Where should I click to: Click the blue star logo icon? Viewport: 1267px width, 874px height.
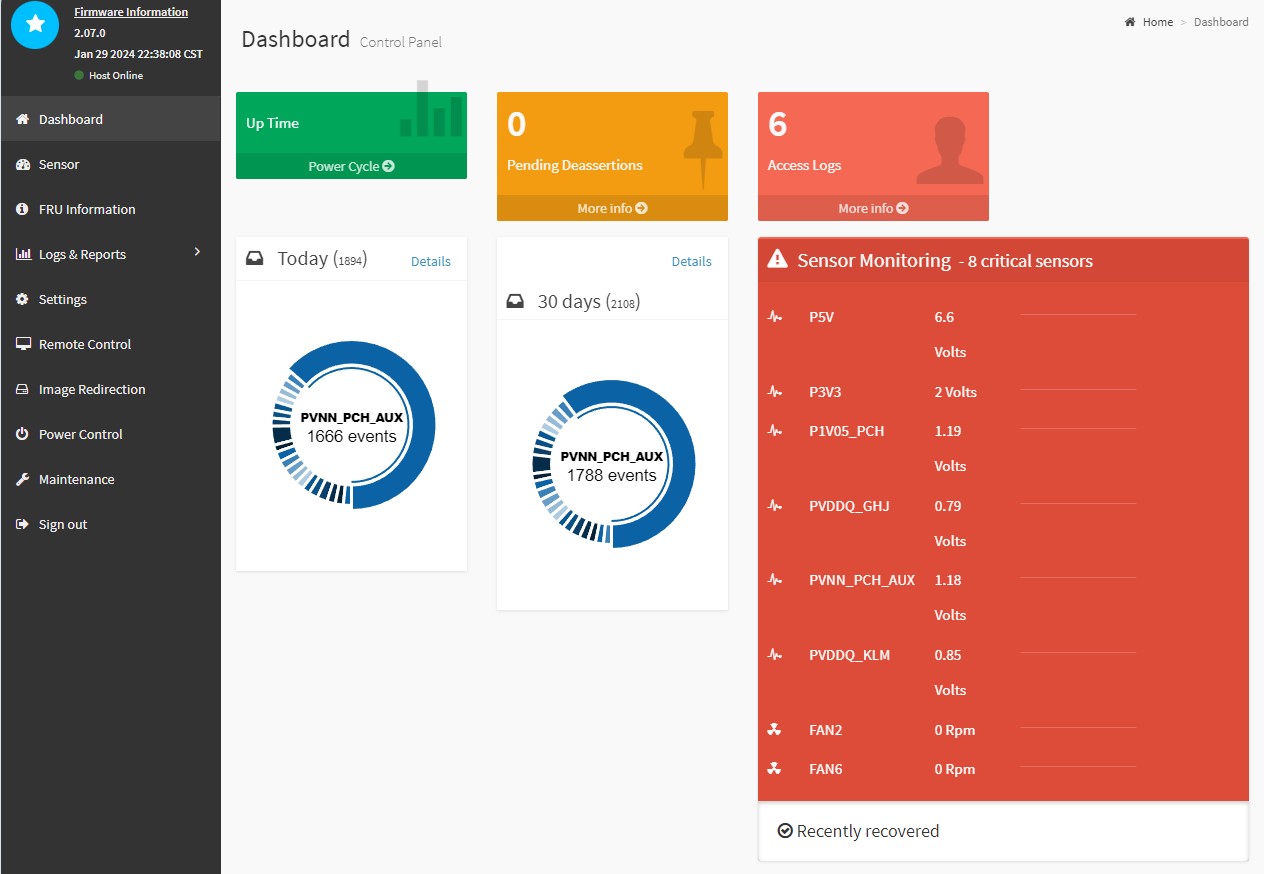click(35, 24)
